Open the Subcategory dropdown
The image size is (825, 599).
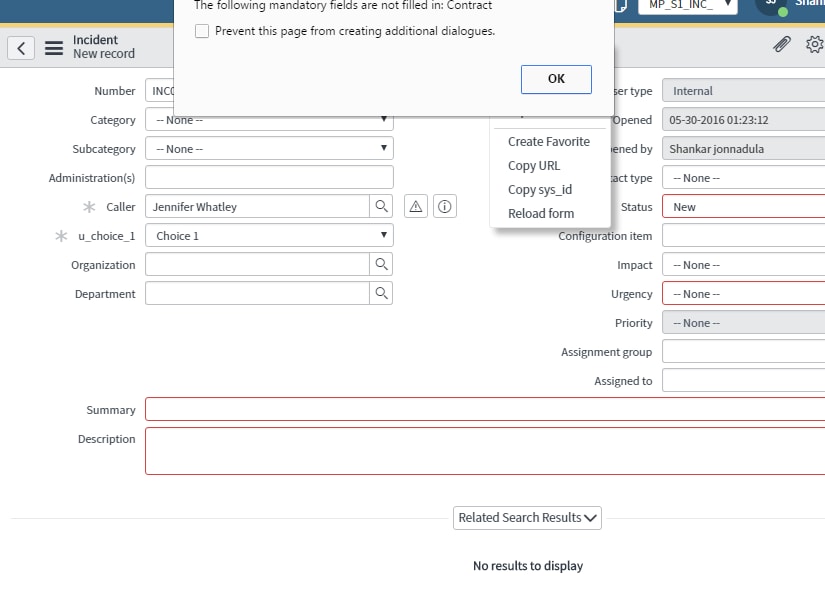pos(269,148)
